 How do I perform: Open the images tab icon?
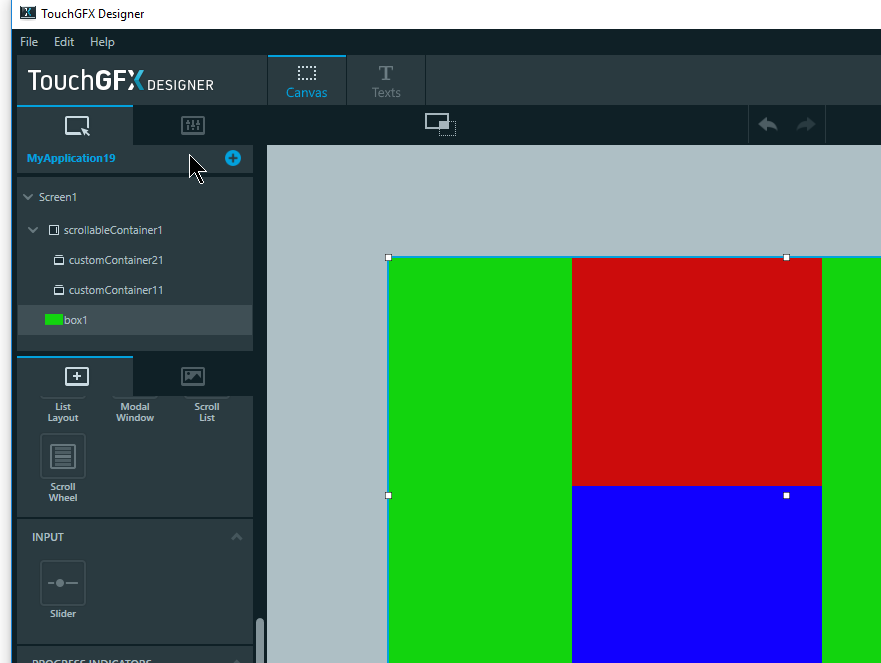coord(193,376)
